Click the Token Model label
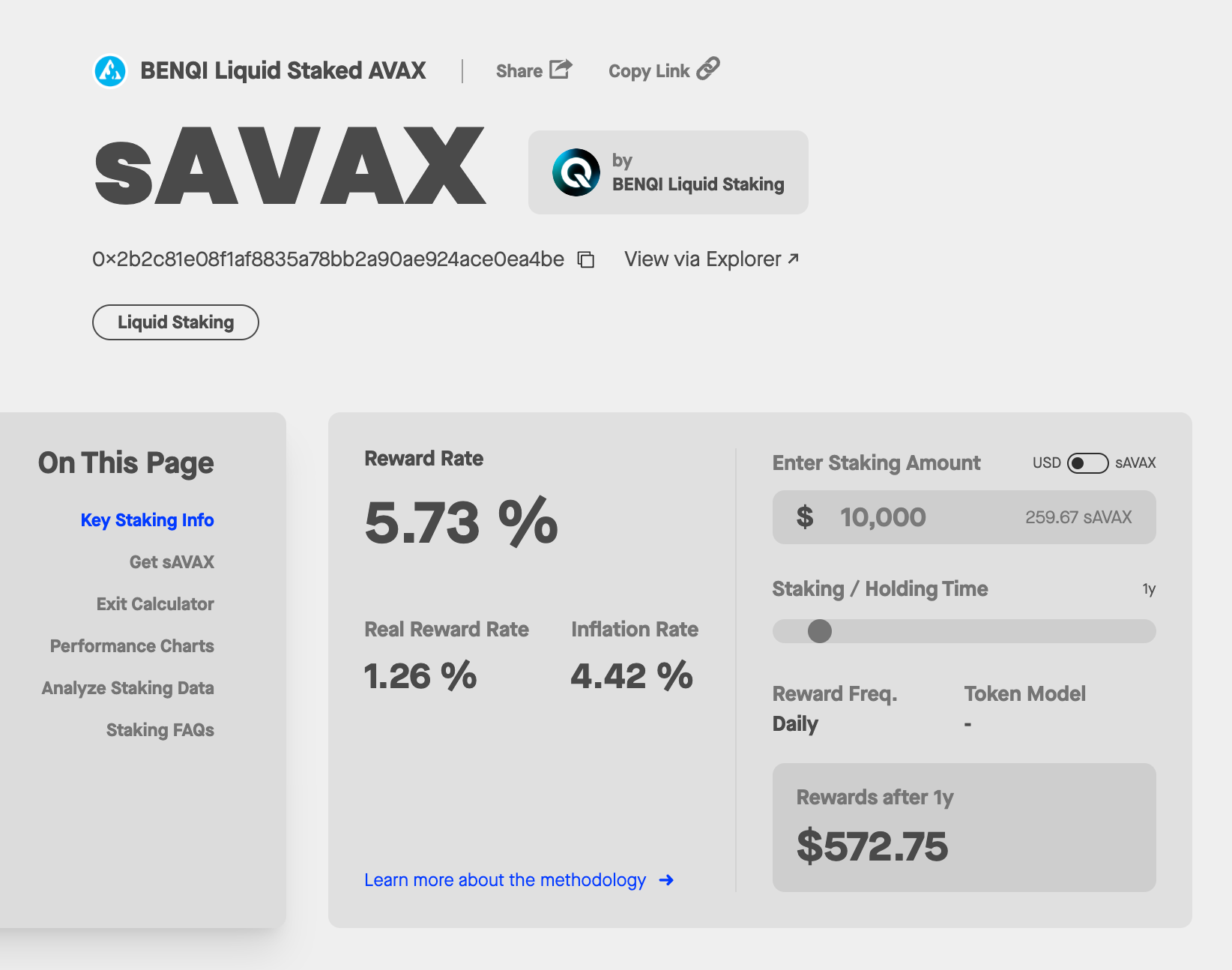Image resolution: width=1232 pixels, height=970 pixels. tap(1024, 694)
